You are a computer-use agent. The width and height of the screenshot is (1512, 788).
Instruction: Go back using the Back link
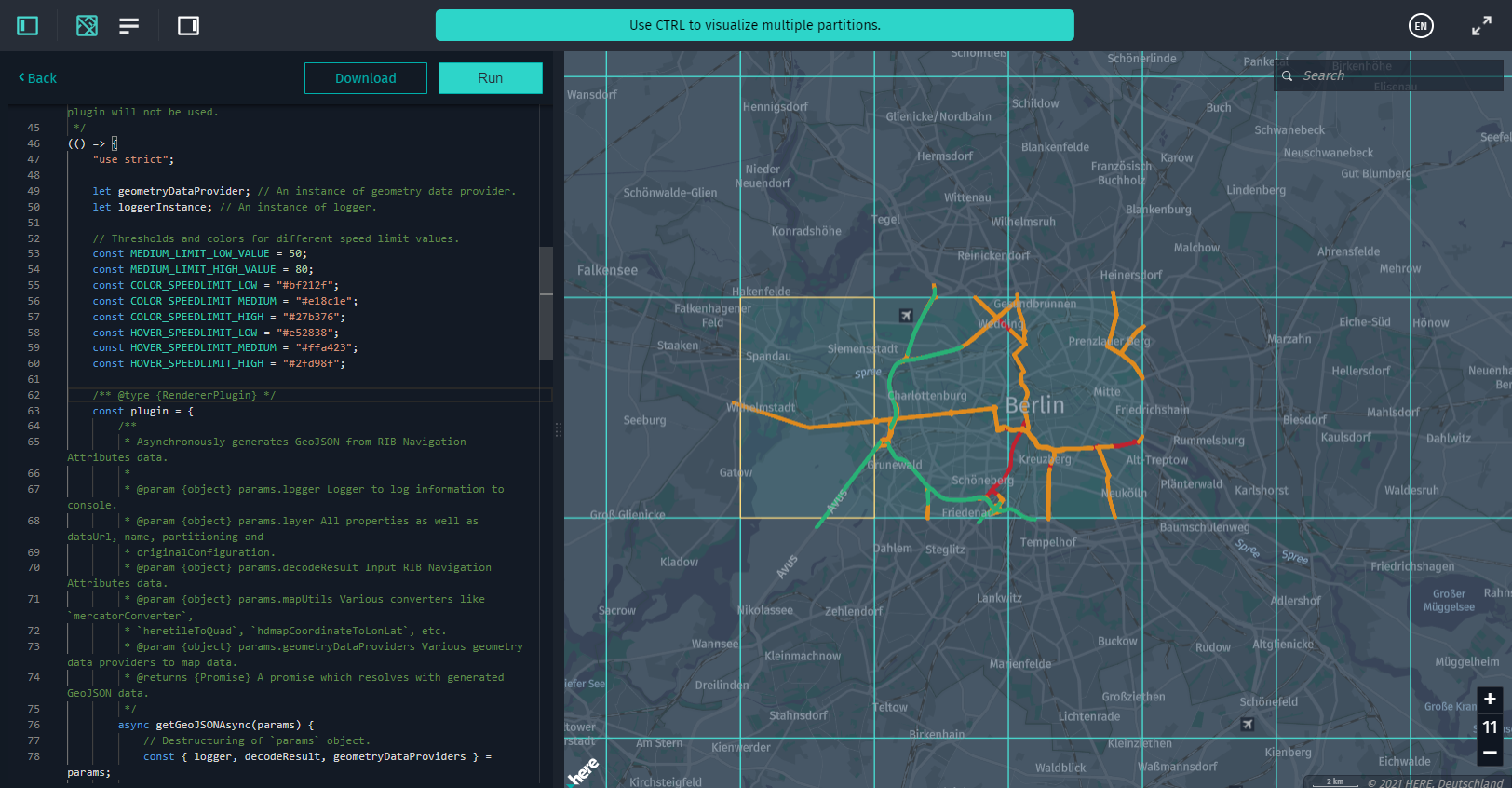(x=38, y=78)
